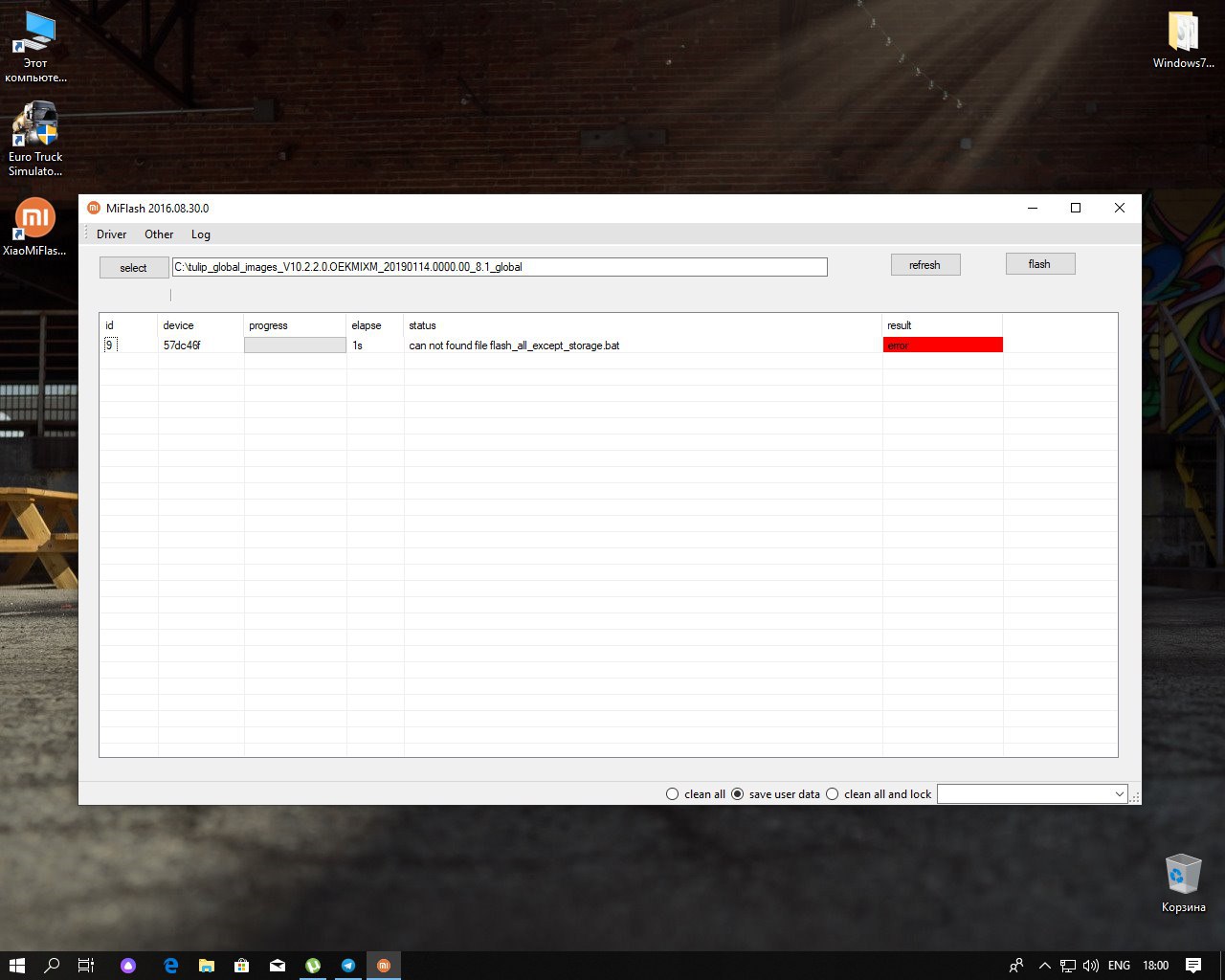
Task: Click the elapse column header
Action: point(375,325)
